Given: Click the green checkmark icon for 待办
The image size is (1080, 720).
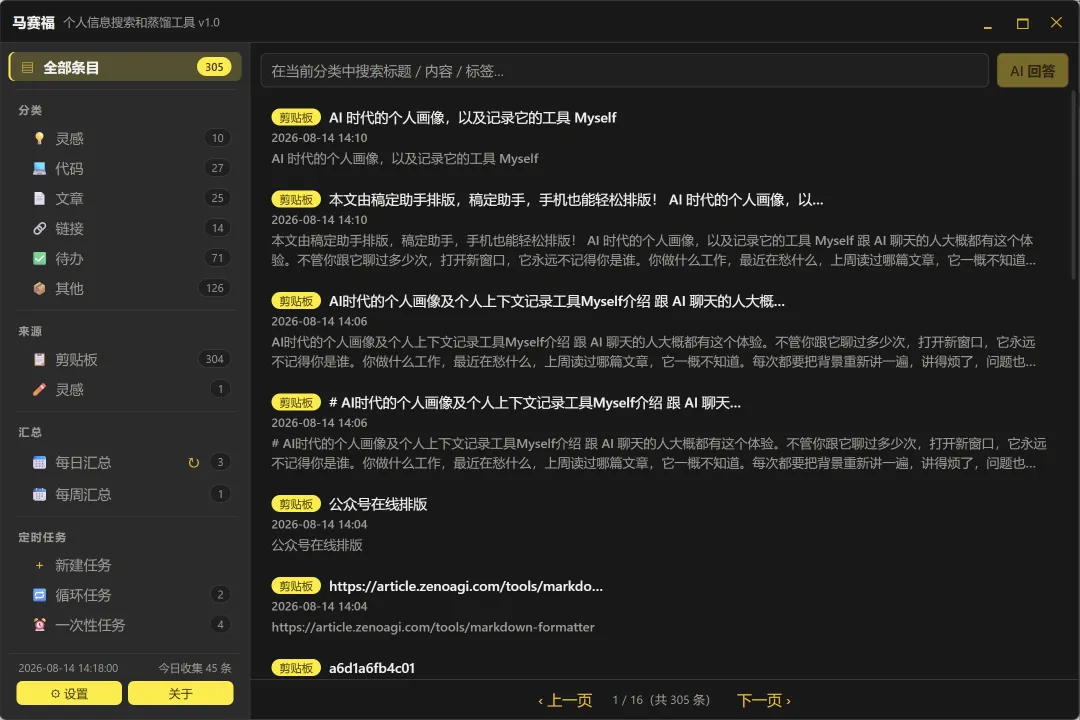Looking at the screenshot, I should 39,258.
